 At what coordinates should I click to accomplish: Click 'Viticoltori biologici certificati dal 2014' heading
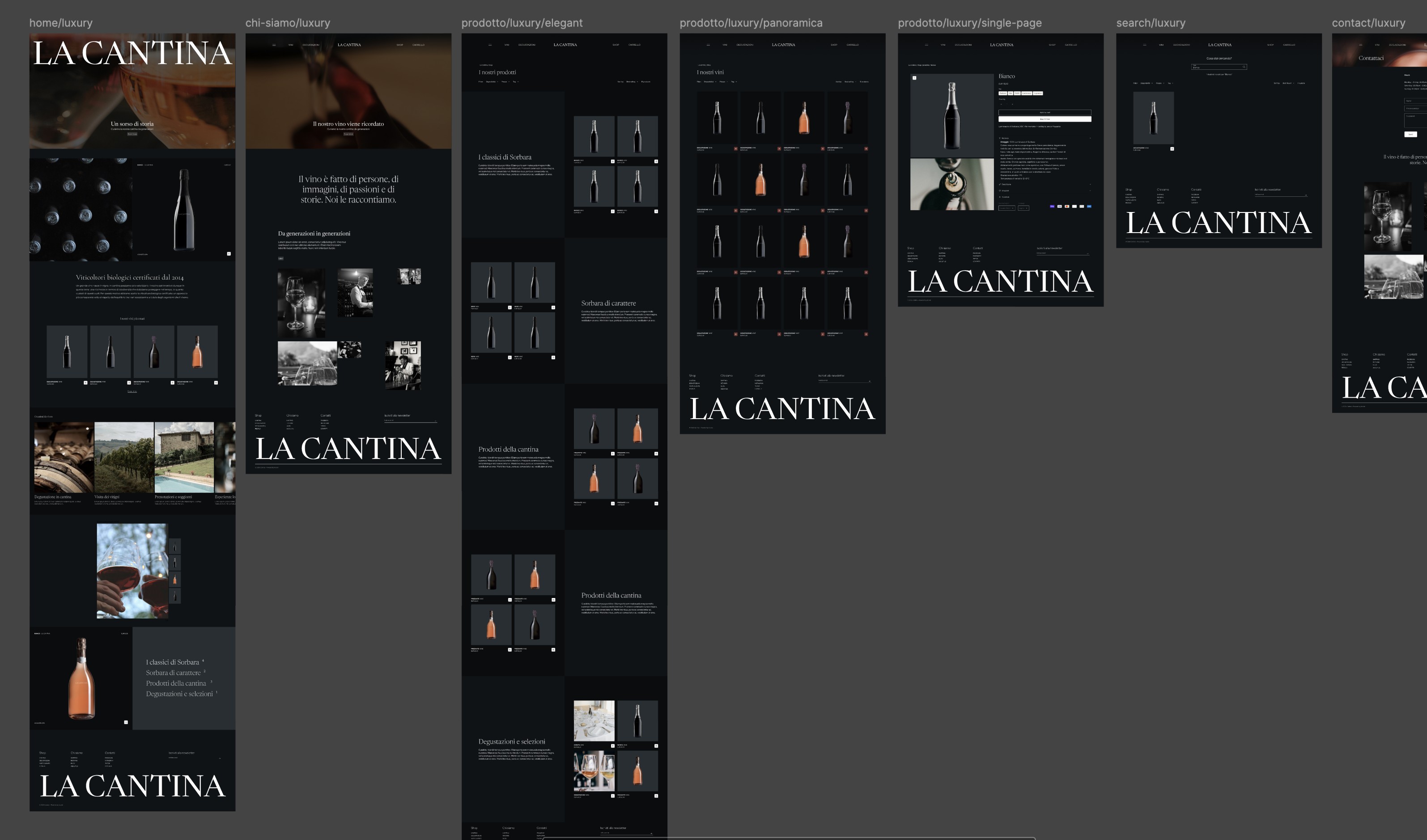[x=130, y=277]
